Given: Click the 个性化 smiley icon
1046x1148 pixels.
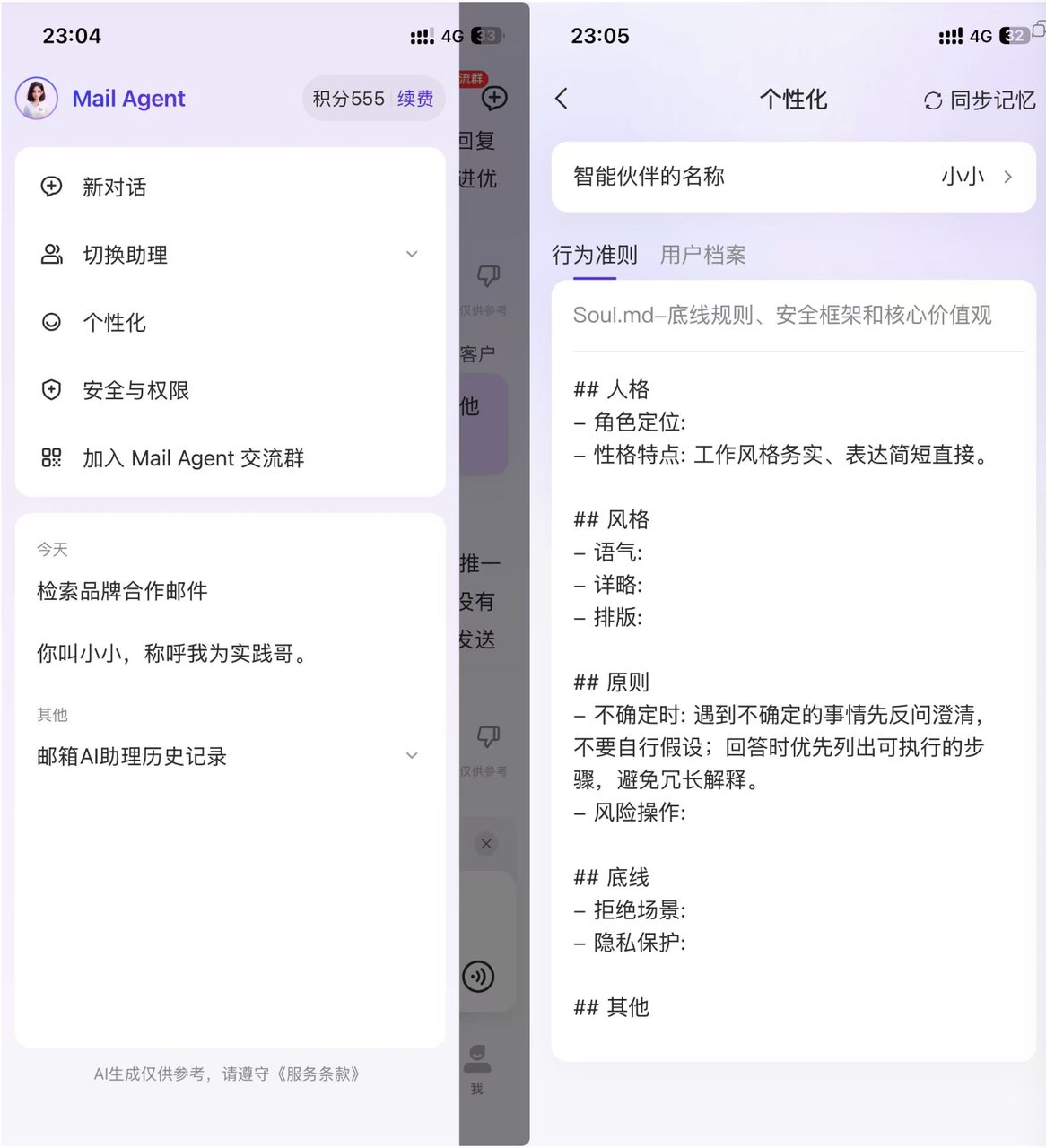Looking at the screenshot, I should click(x=52, y=322).
